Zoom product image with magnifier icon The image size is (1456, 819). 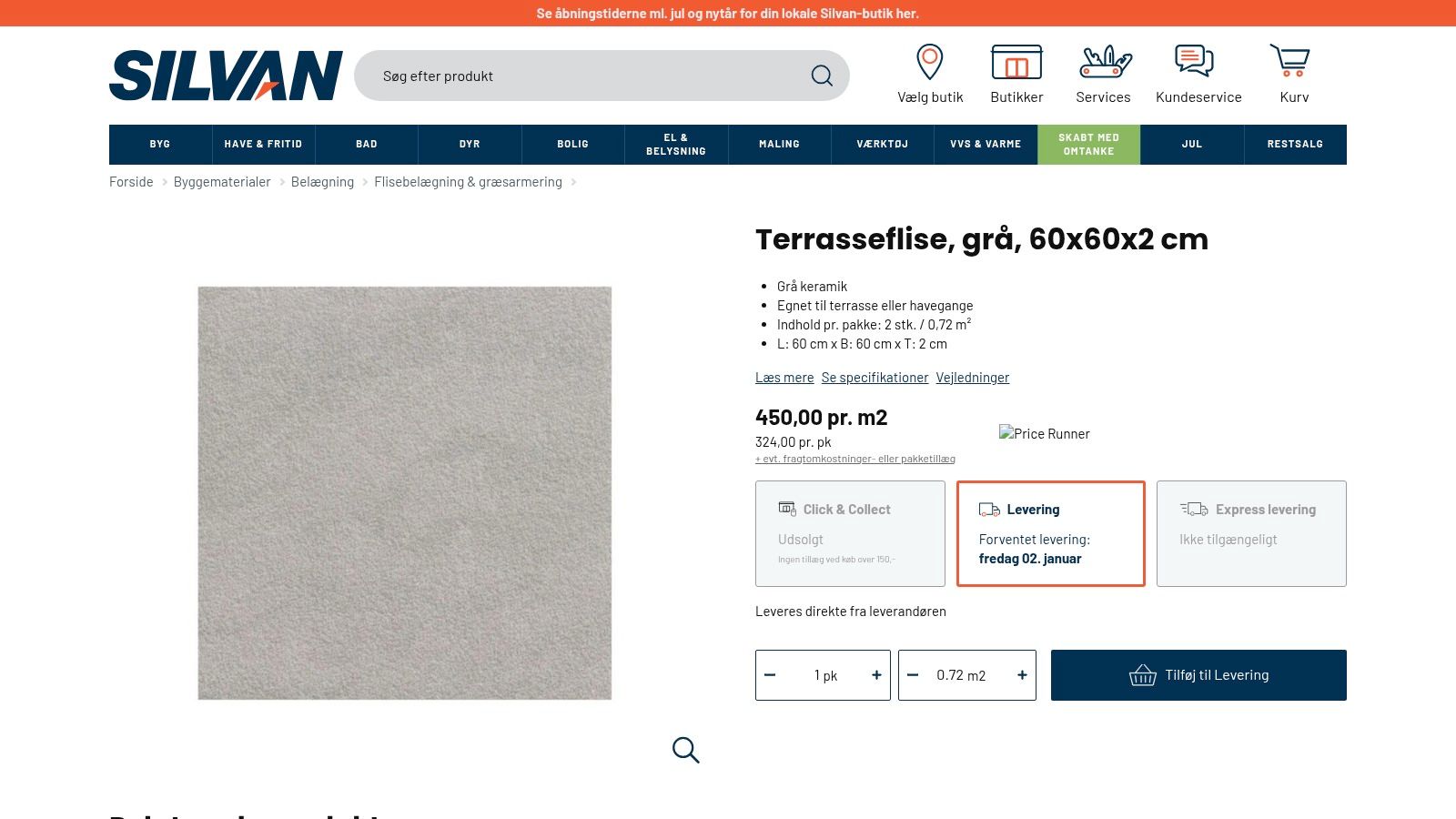(685, 750)
